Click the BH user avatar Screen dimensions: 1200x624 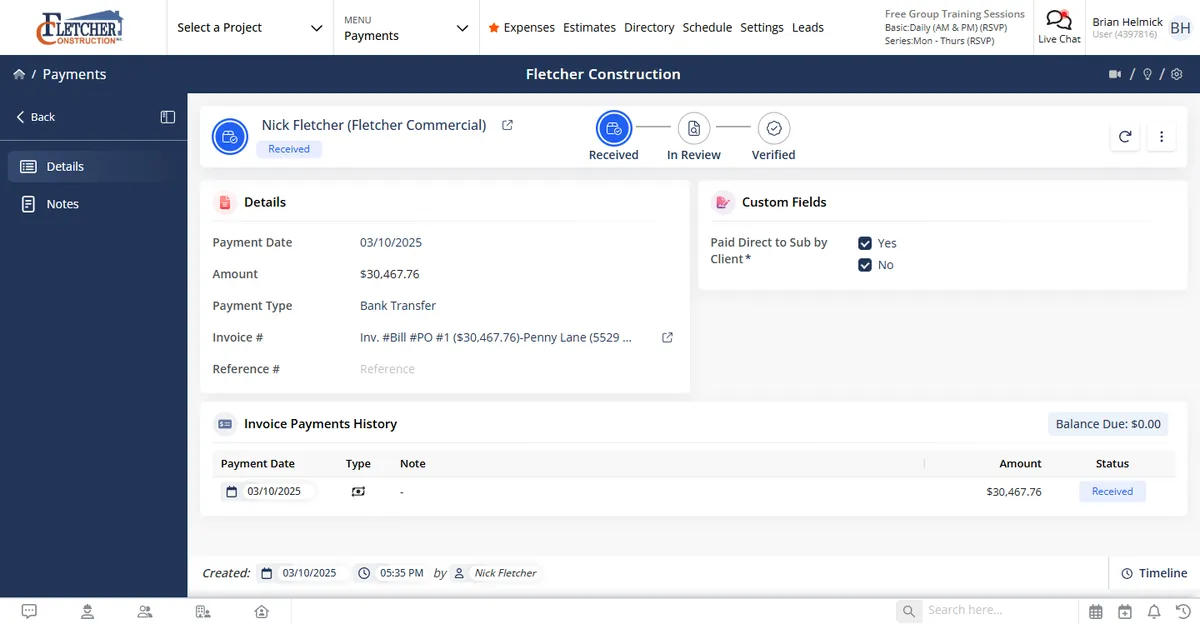(x=1180, y=28)
